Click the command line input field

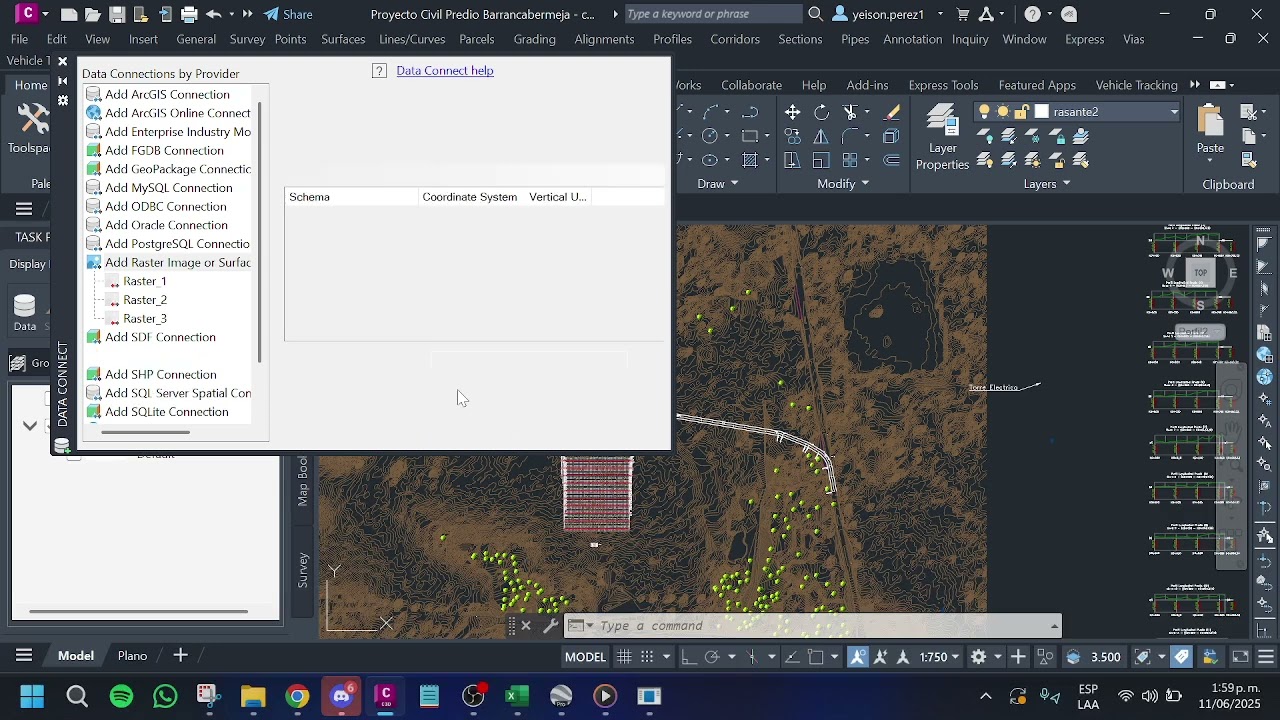click(820, 626)
